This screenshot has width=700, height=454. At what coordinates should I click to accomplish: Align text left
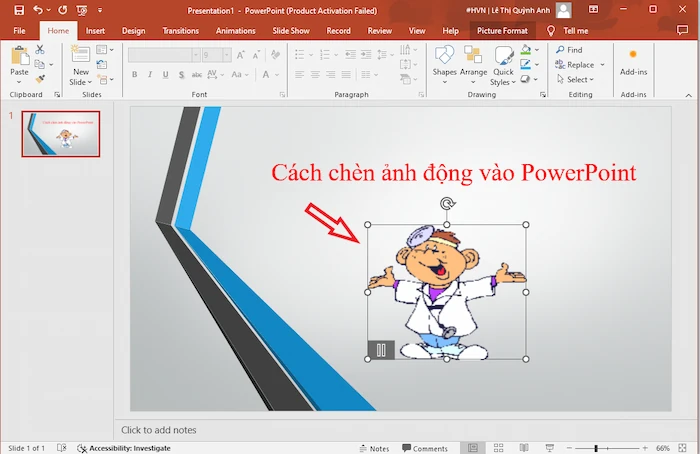[x=299, y=75]
